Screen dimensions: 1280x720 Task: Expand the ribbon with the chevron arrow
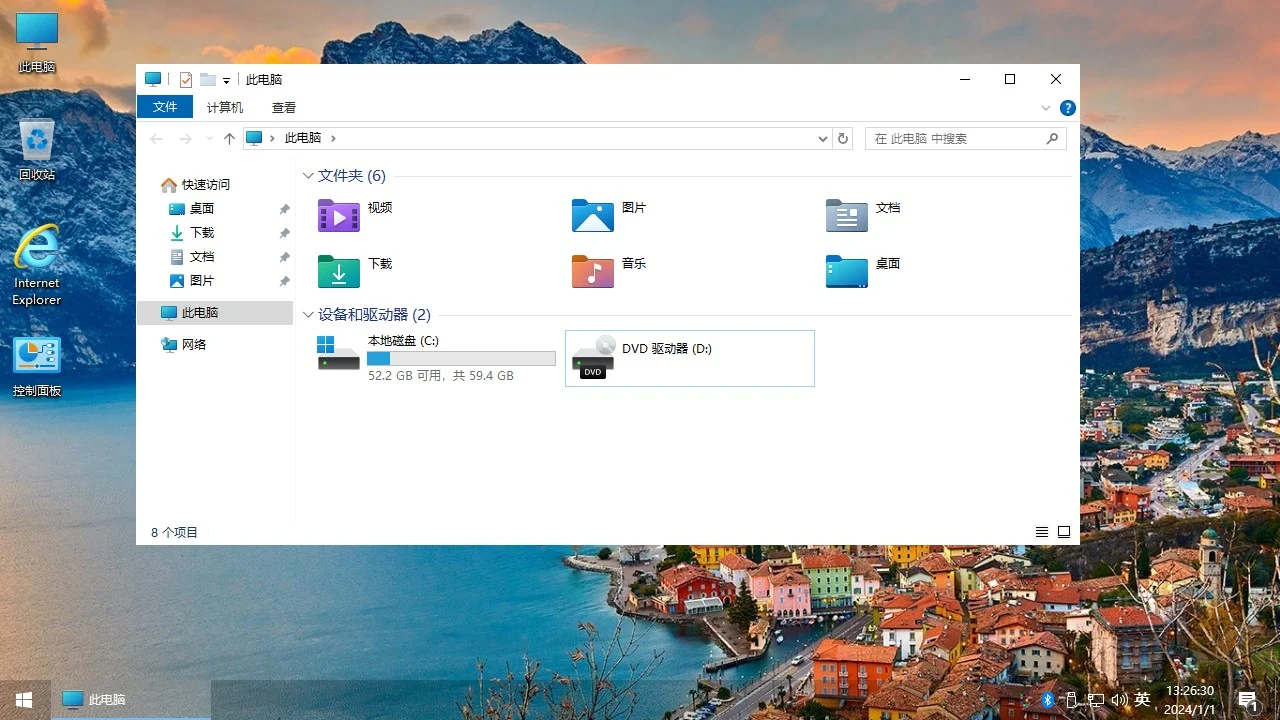tap(1046, 107)
